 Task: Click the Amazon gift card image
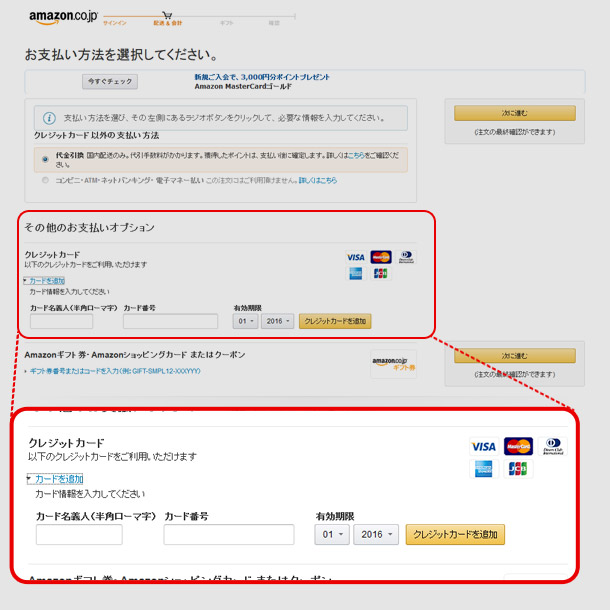coord(393,364)
